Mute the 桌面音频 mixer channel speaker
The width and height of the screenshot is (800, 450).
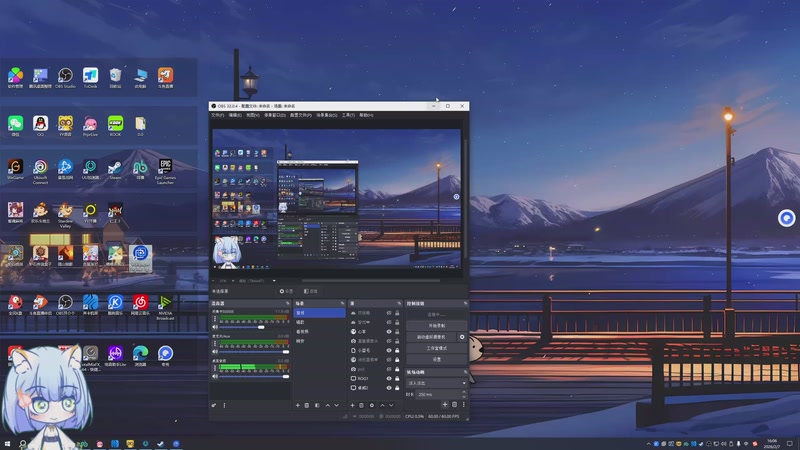[215, 377]
